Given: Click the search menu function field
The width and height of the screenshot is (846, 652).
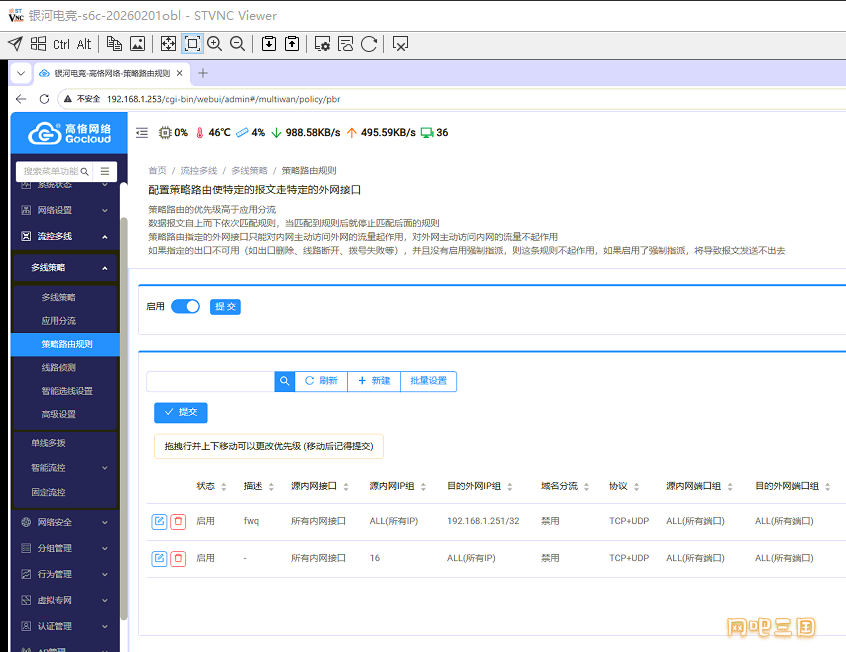Looking at the screenshot, I should (x=54, y=171).
